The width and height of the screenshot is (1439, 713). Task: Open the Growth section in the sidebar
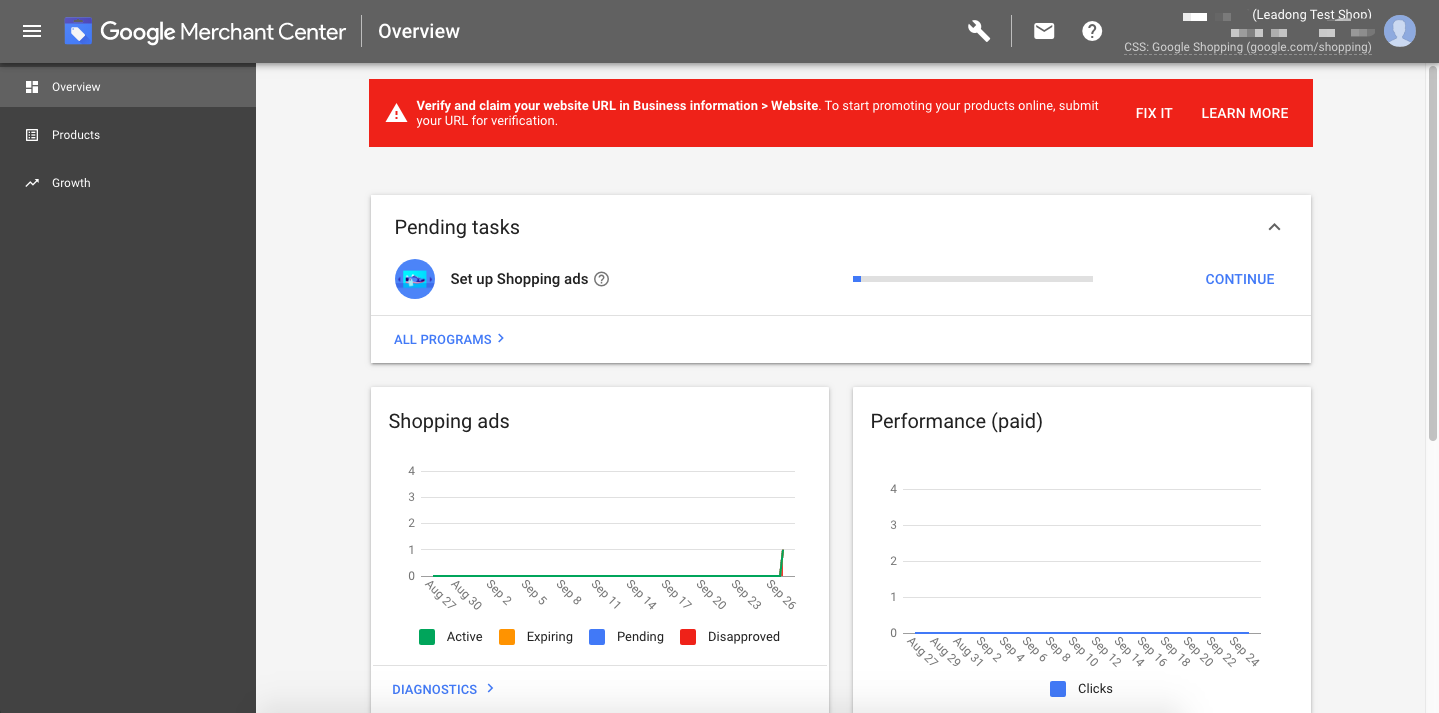pos(70,182)
